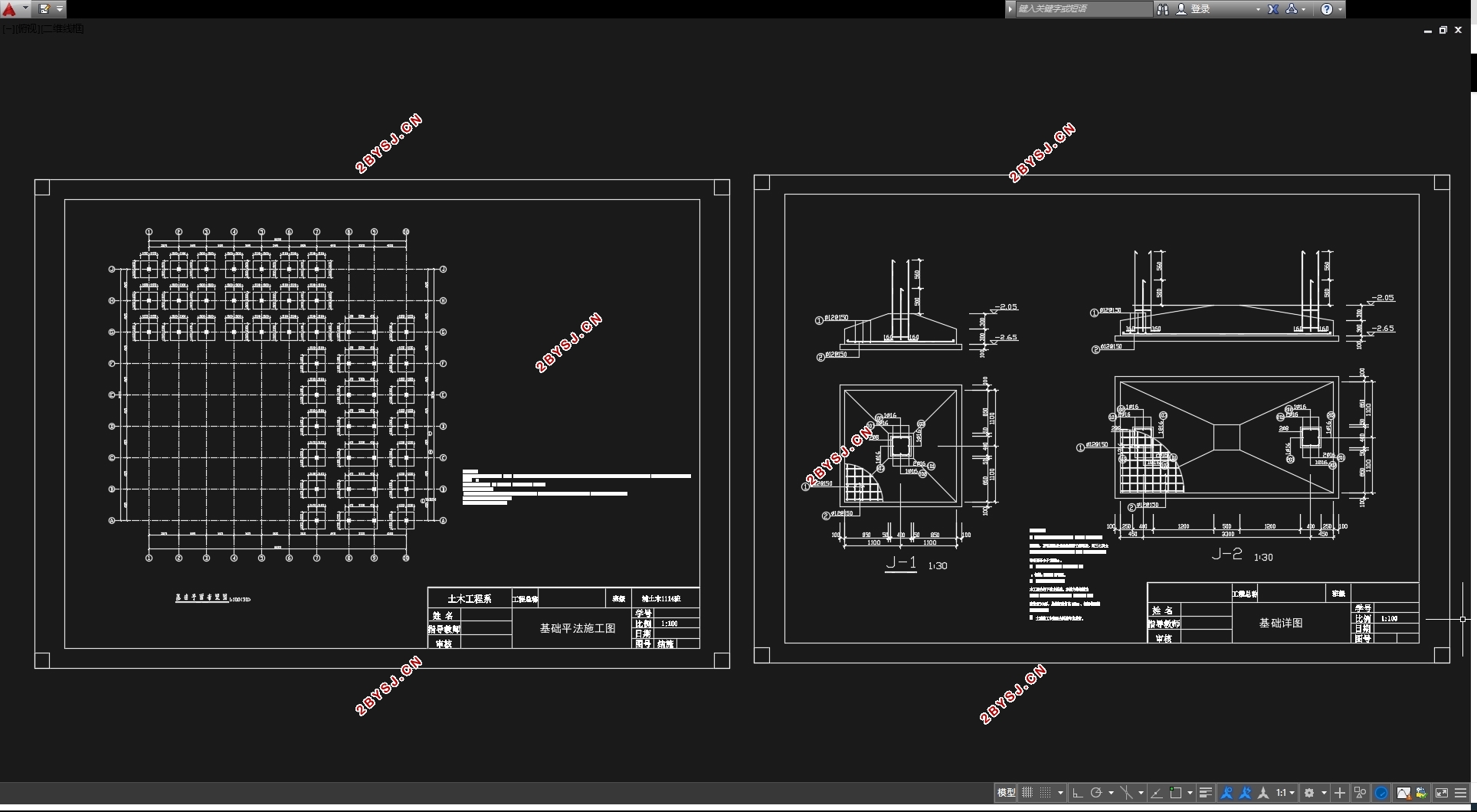Viewport: 1477px width, 812px height.
Task: Click the isolate objects shapes icon
Action: [1360, 793]
